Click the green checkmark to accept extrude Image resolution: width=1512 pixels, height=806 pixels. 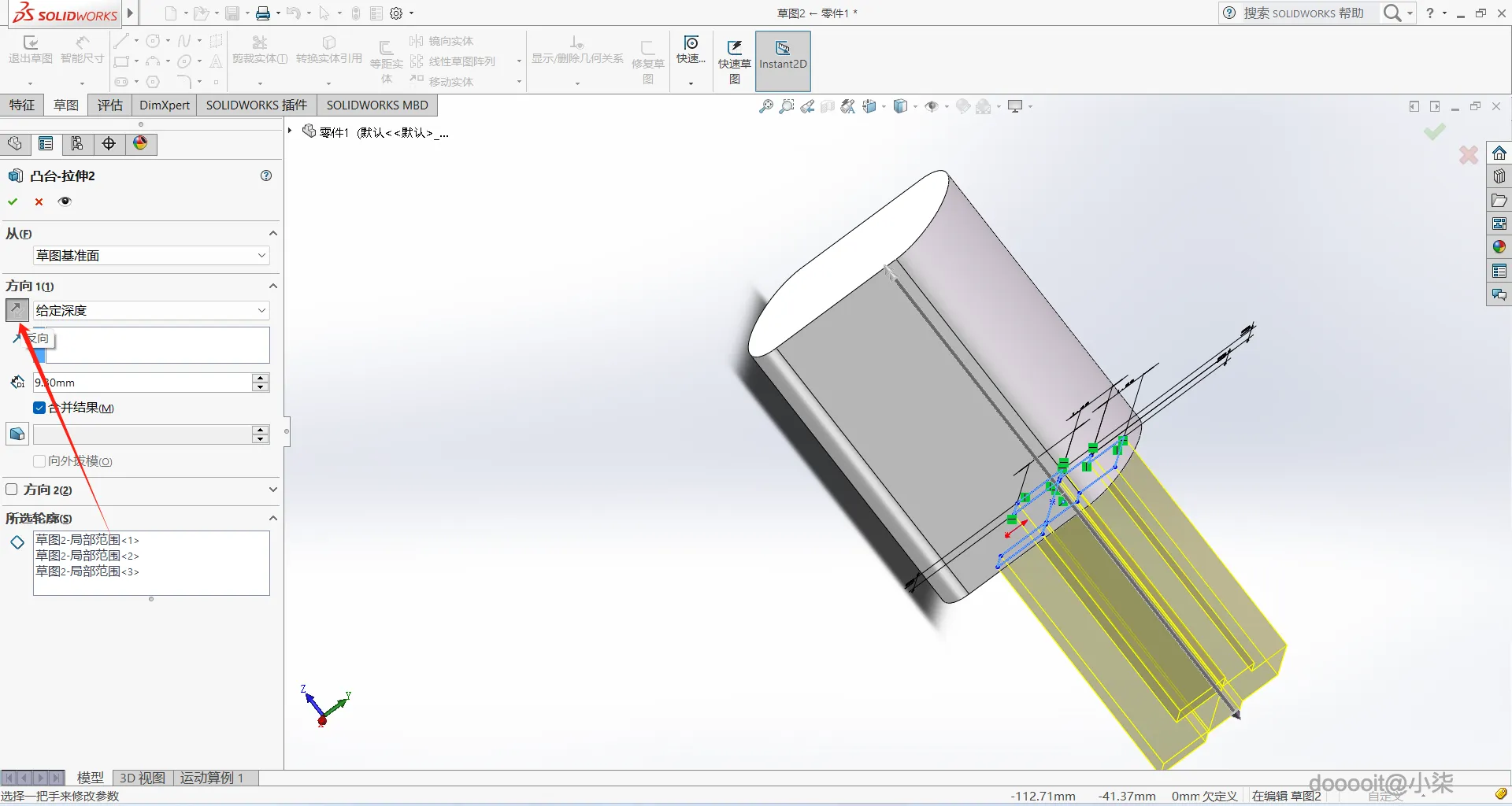[13, 201]
